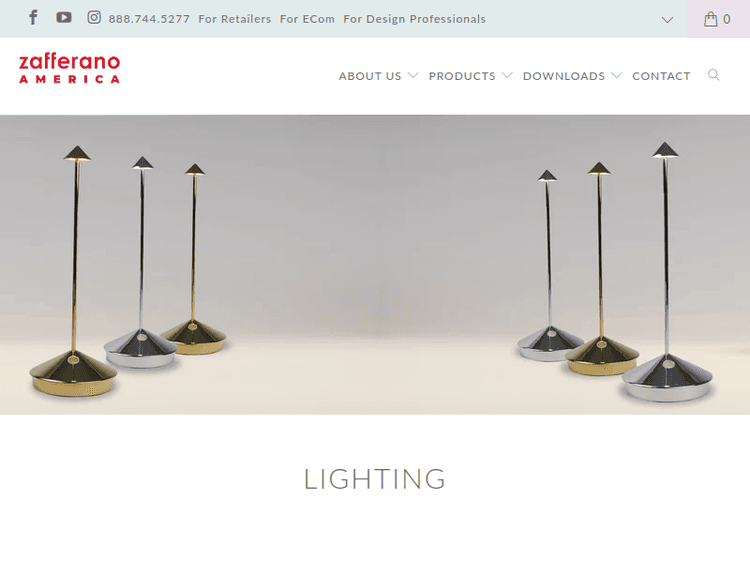Expand the About Us chevron
This screenshot has width=750, height=563.
pyautogui.click(x=413, y=76)
